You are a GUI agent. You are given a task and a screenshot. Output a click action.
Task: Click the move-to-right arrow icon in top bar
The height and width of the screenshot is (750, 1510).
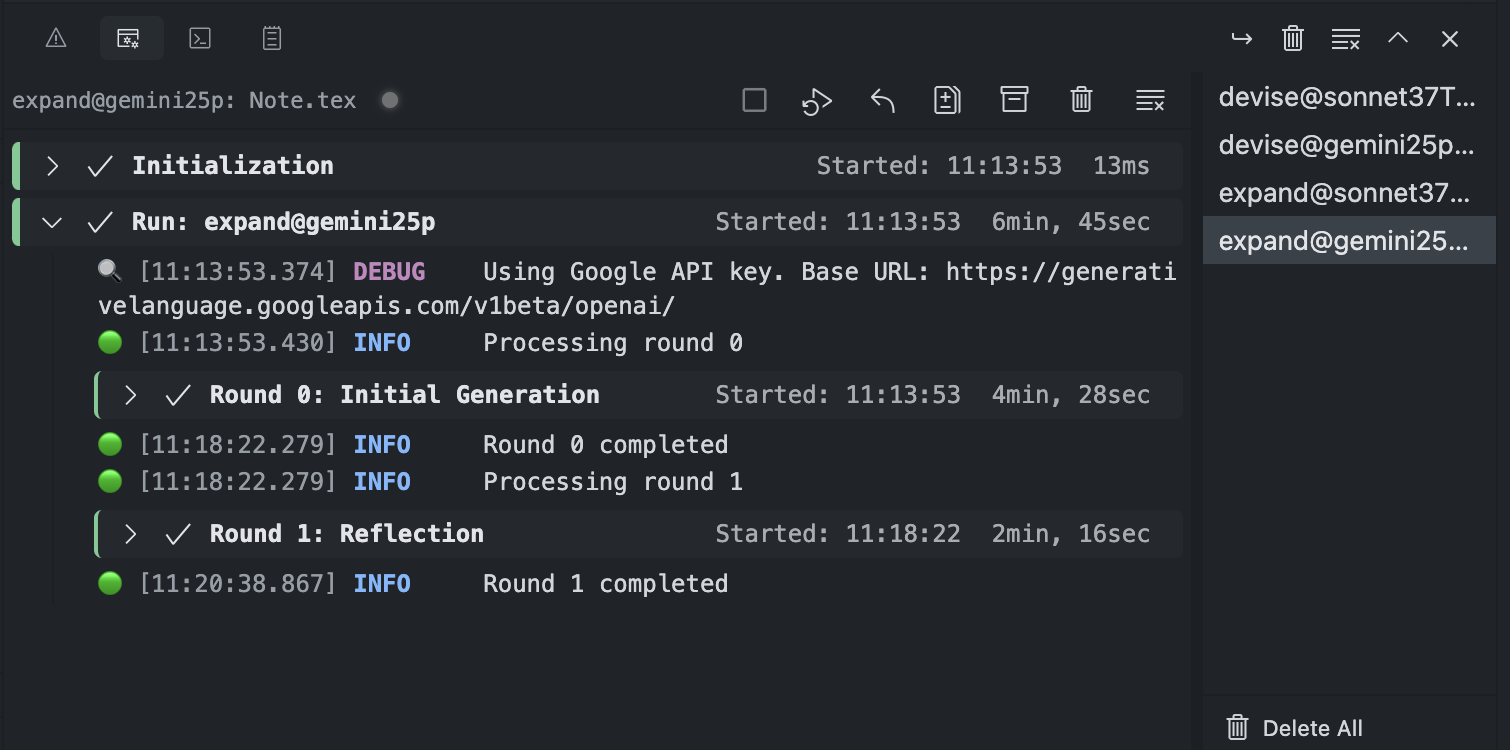point(1241,39)
